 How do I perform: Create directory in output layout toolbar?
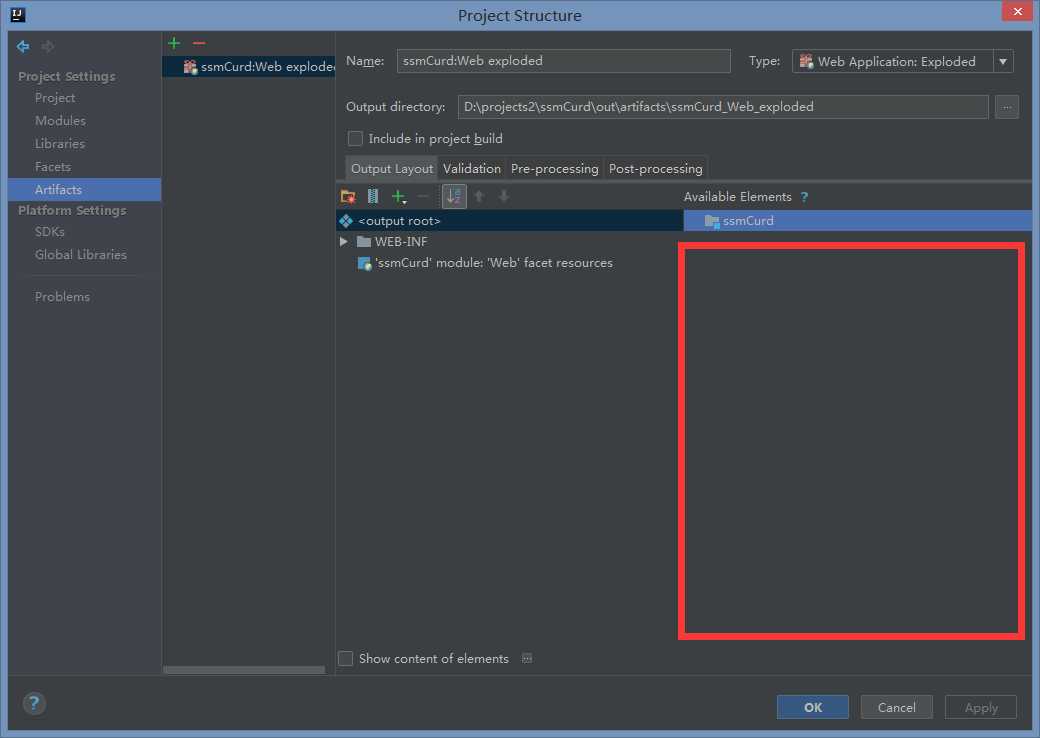348,196
